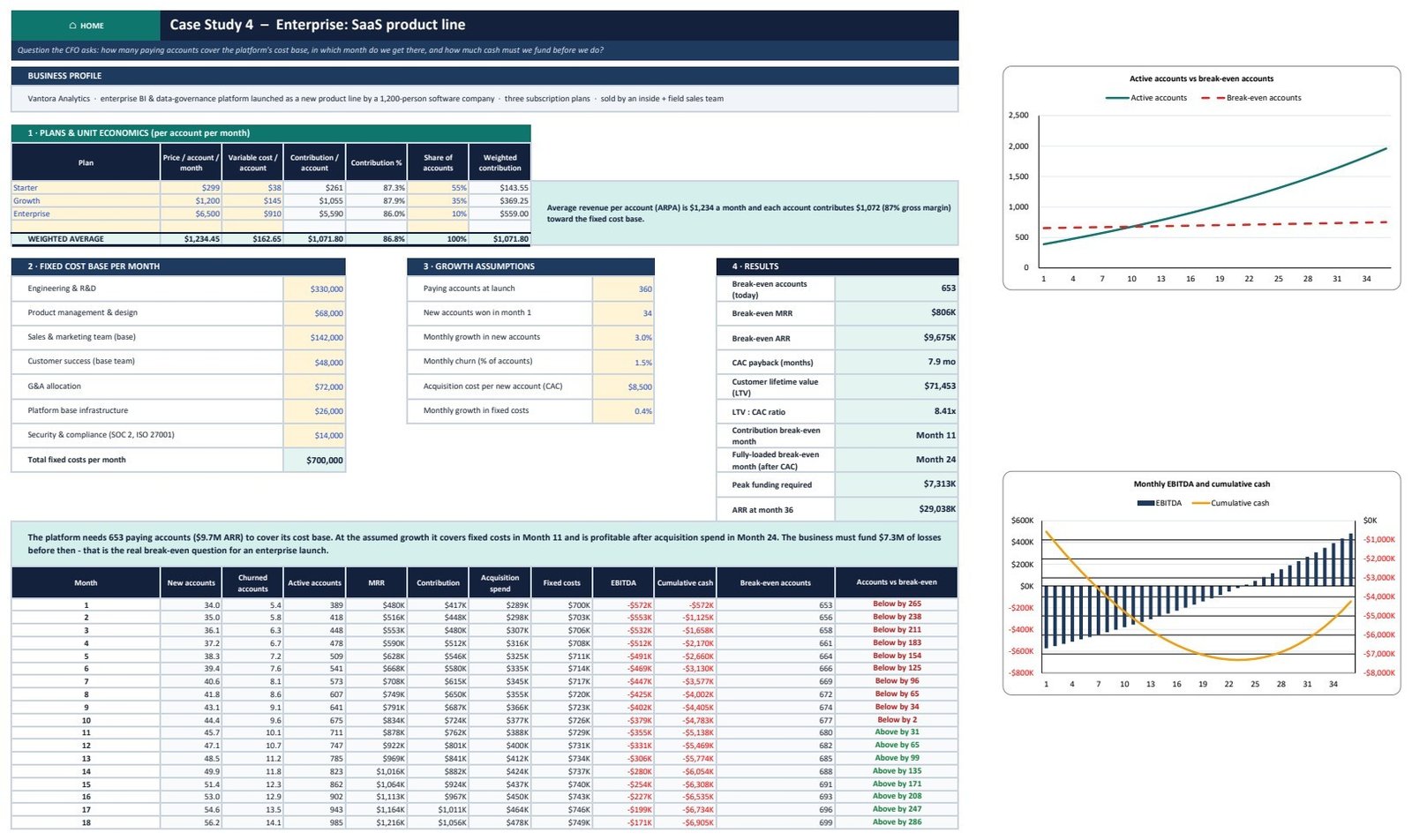
Task: Select the Paying accounts at launch 360 cell
Action: tap(623, 289)
